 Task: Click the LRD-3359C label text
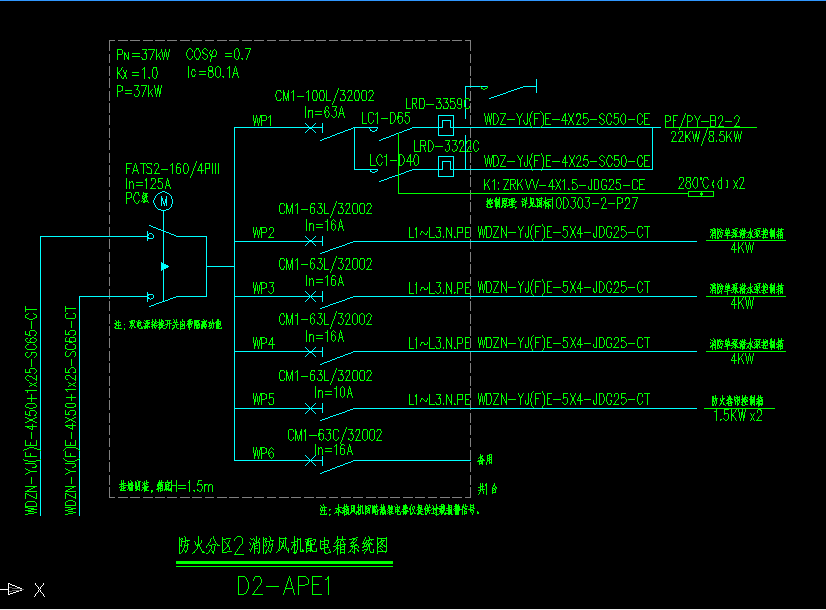(438, 104)
